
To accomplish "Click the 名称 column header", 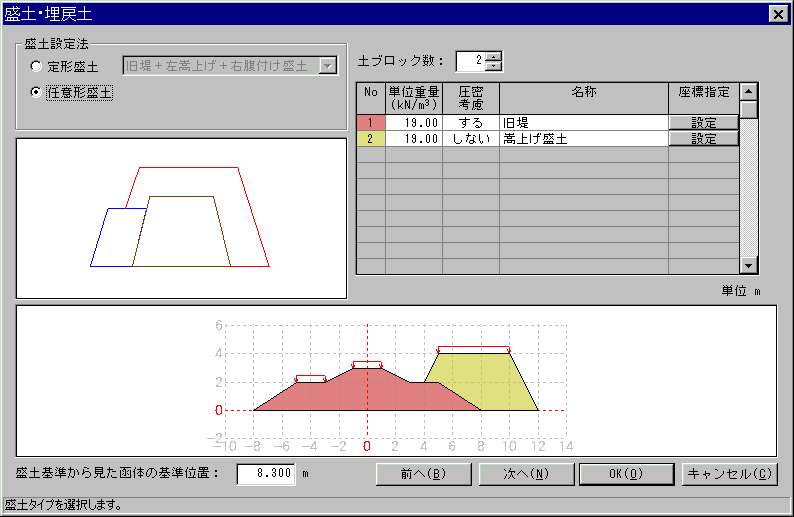I will tap(583, 98).
